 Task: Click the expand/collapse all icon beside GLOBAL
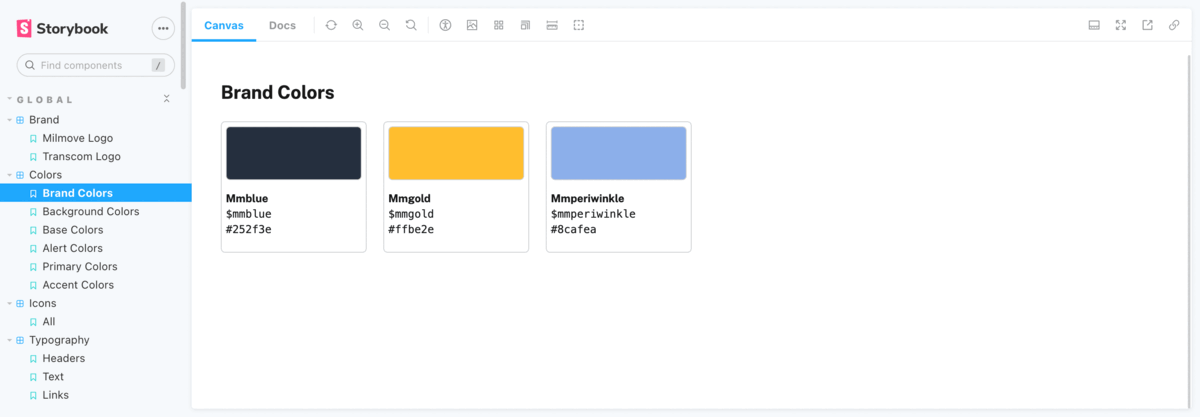point(167,99)
